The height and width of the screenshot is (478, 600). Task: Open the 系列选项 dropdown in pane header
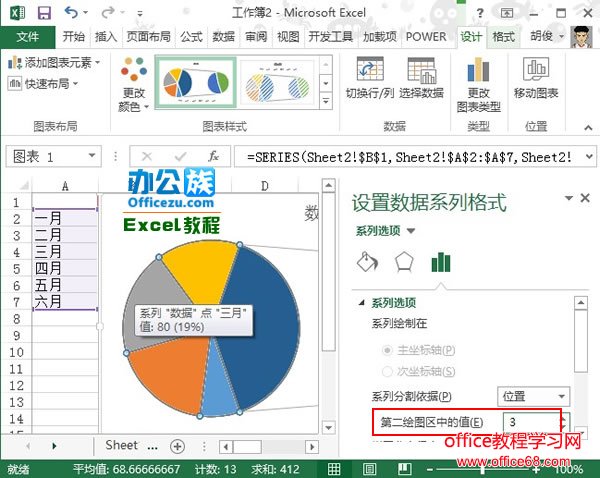coord(385,231)
